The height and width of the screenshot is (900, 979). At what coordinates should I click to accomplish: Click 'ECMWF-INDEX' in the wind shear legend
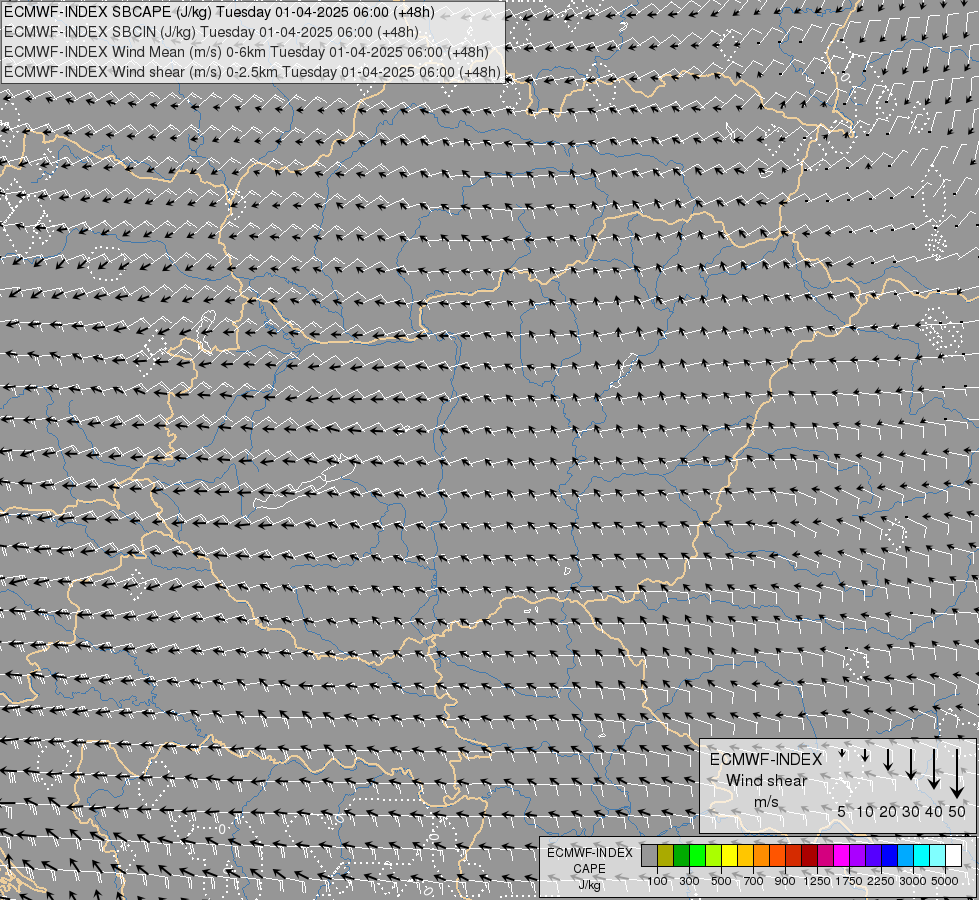click(766, 759)
